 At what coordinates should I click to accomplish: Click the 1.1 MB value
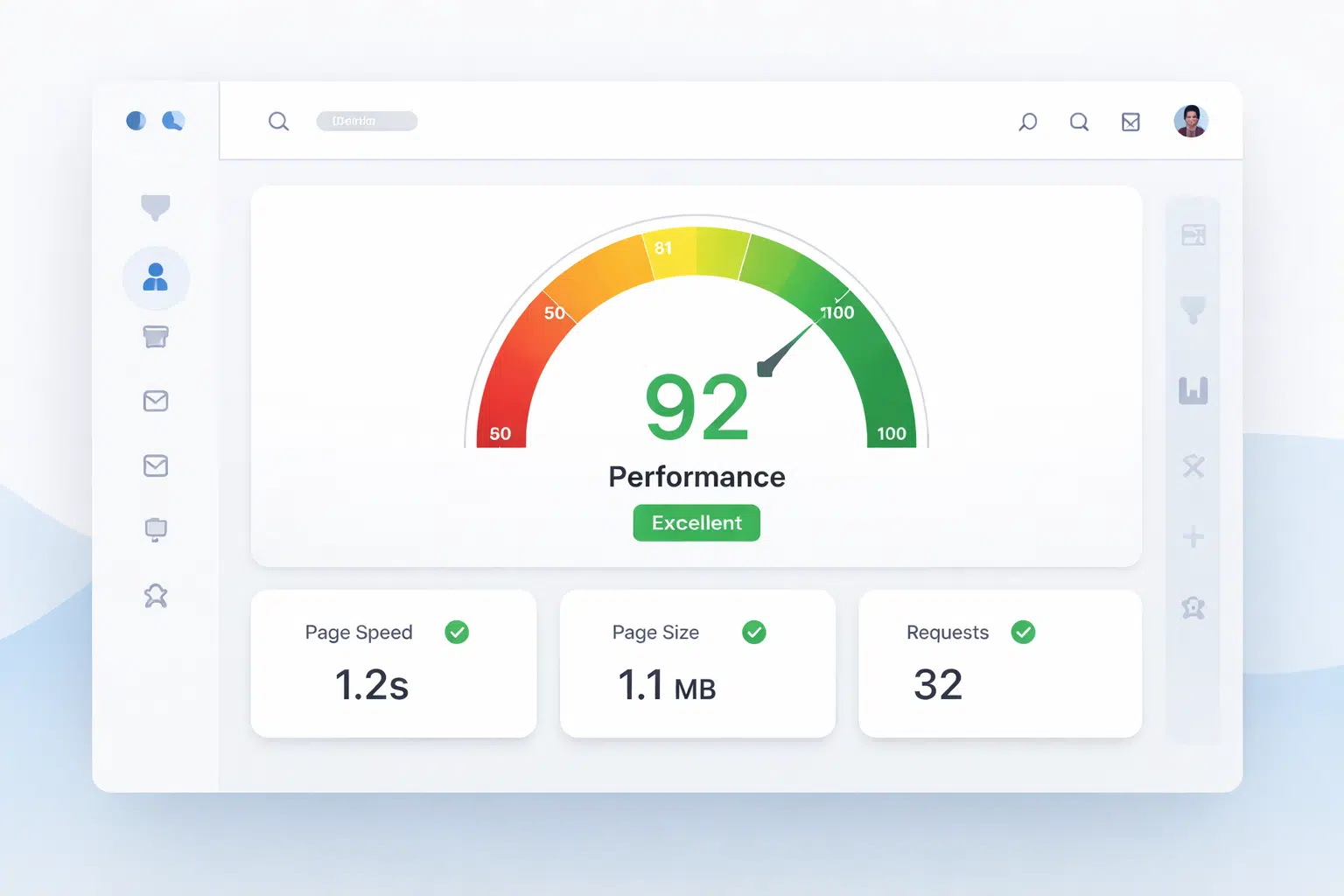(667, 686)
